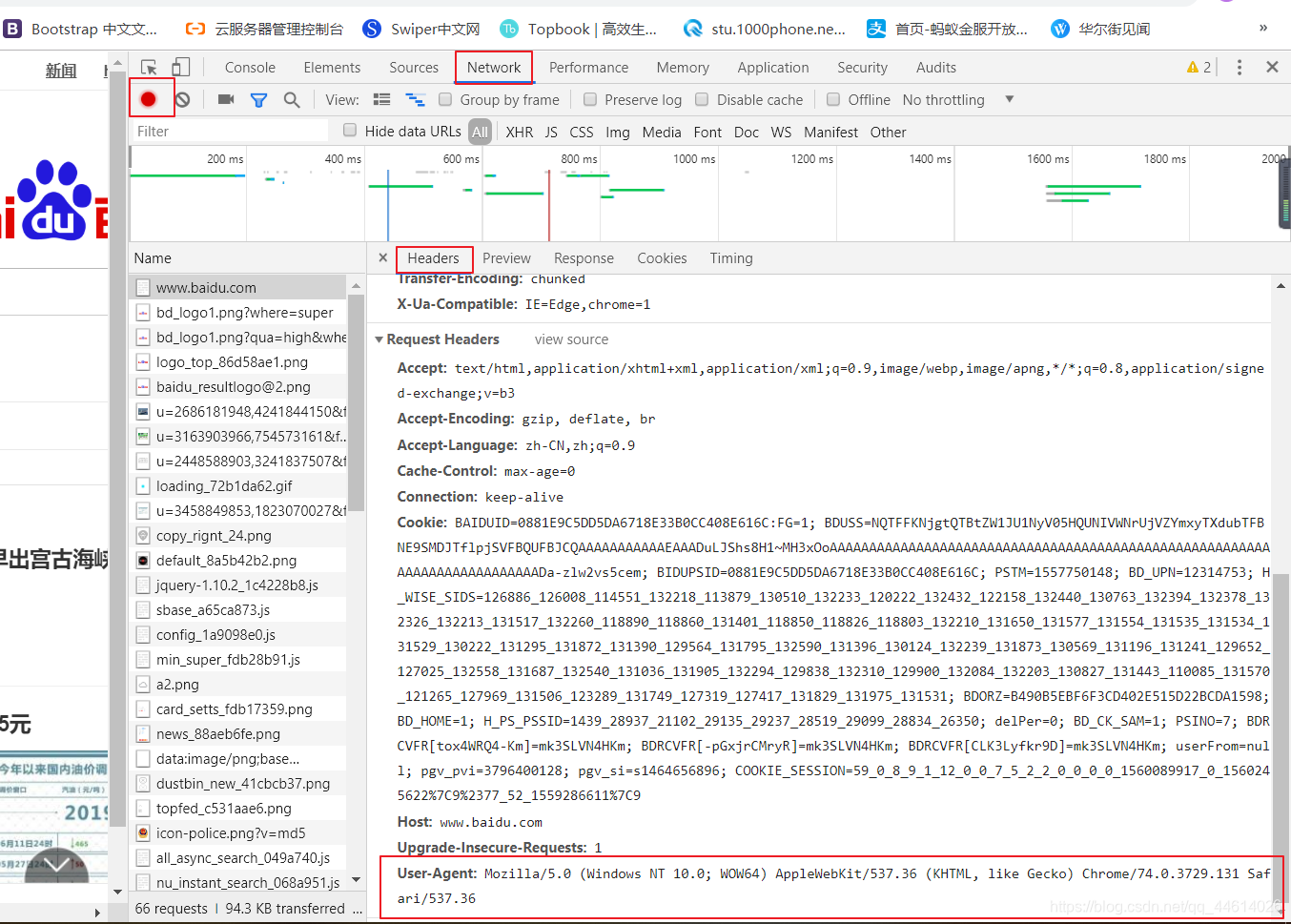
Task: Toggle Disable cache checkbox
Action: point(702,99)
